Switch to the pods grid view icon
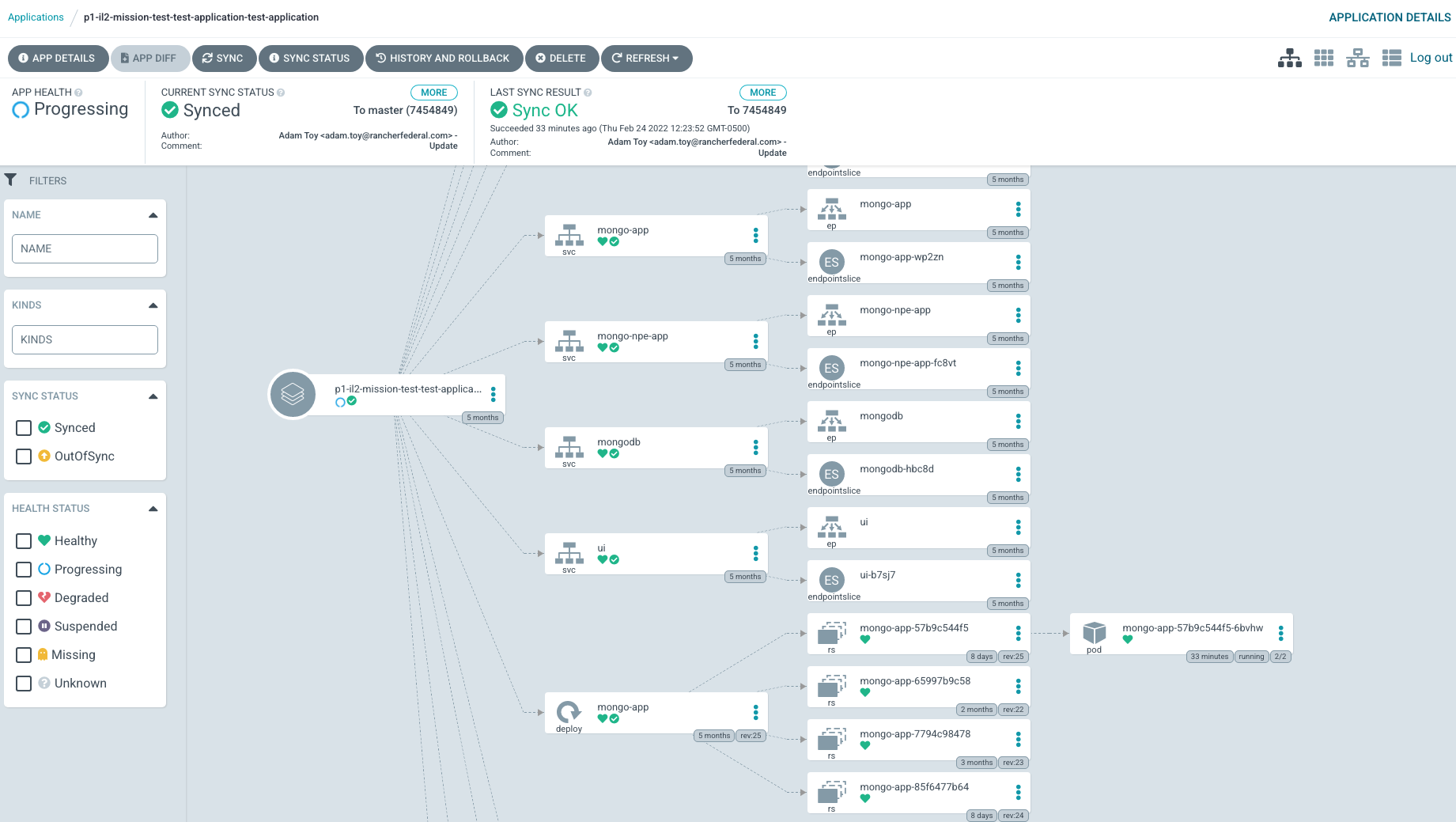 coord(1323,58)
